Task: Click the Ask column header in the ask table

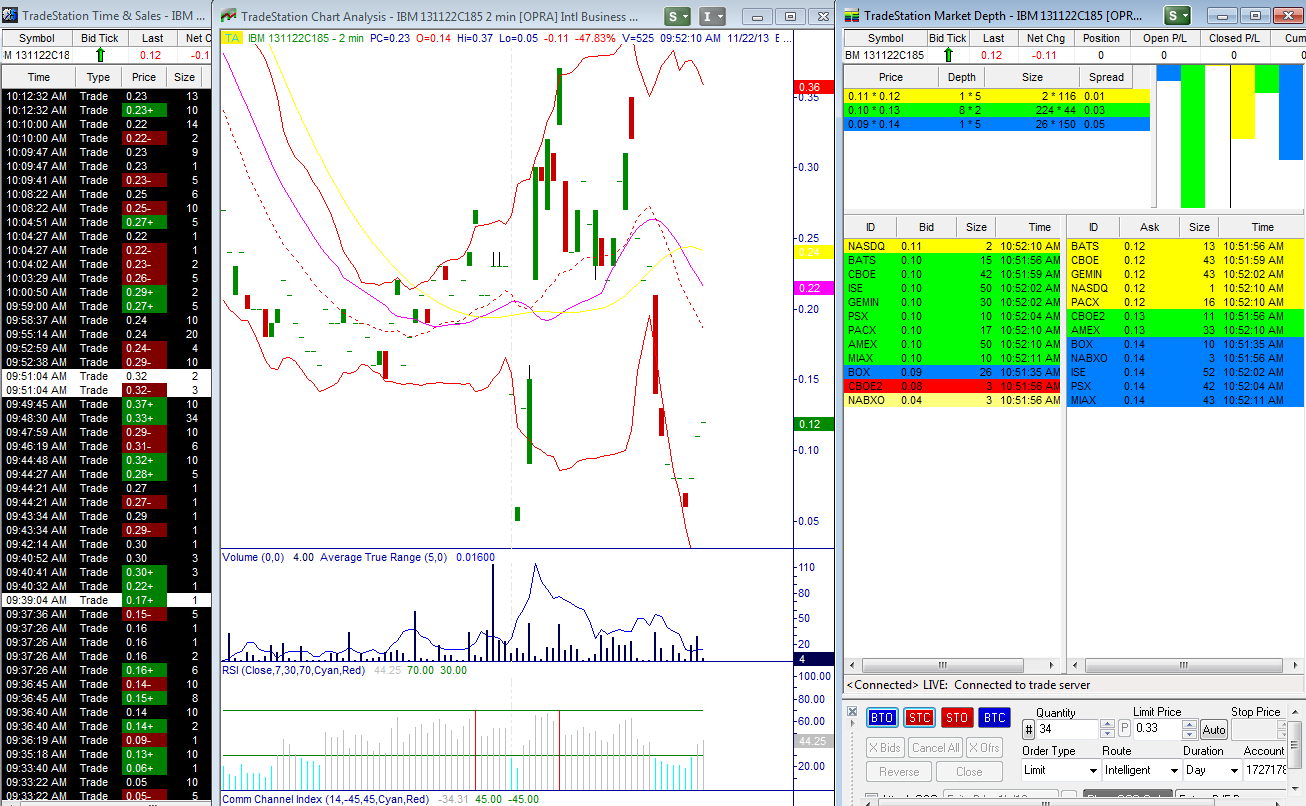Action: click(1150, 227)
